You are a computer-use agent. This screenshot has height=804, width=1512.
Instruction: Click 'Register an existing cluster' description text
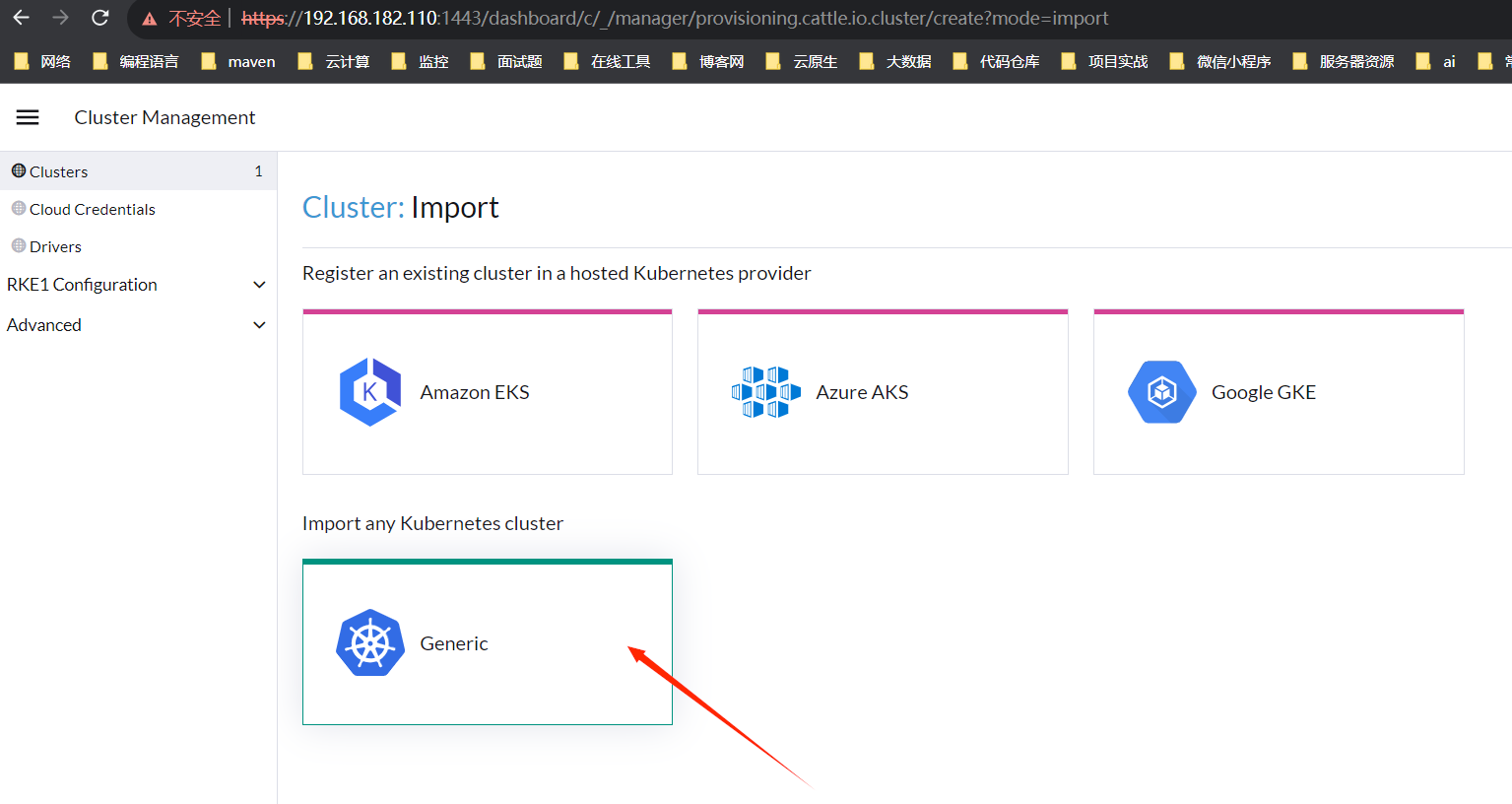click(557, 273)
